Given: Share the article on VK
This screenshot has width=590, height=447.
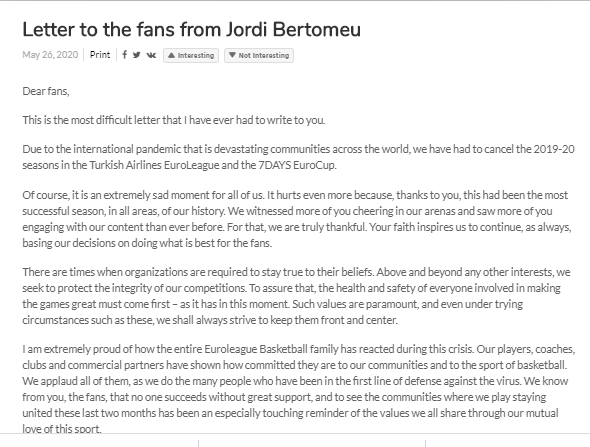Looking at the screenshot, I should tap(151, 55).
